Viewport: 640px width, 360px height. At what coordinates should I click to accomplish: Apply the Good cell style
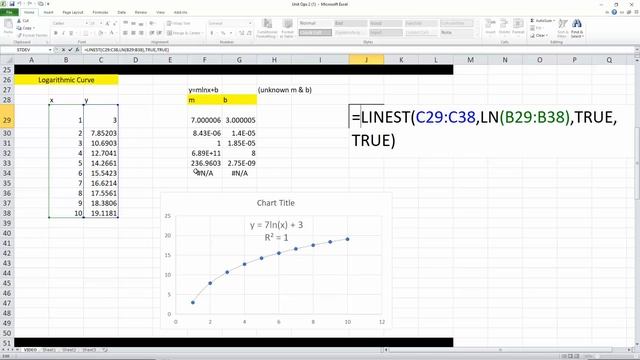point(386,23)
